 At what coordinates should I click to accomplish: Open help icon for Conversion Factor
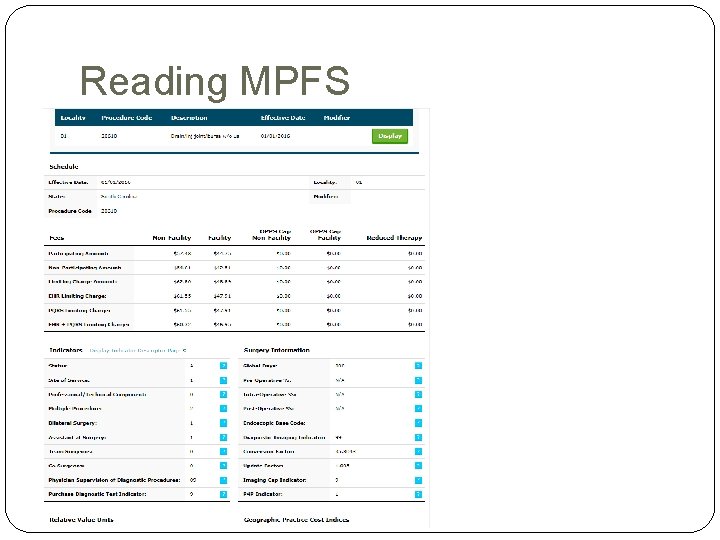point(418,451)
